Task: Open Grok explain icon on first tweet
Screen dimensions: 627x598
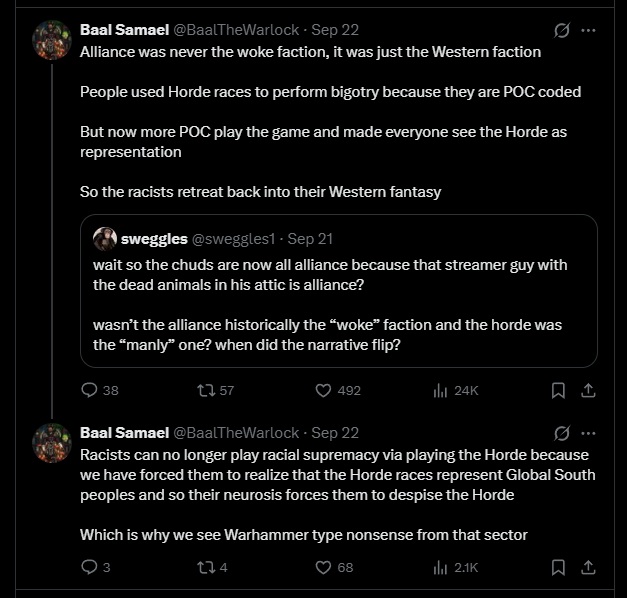Action: tap(561, 30)
